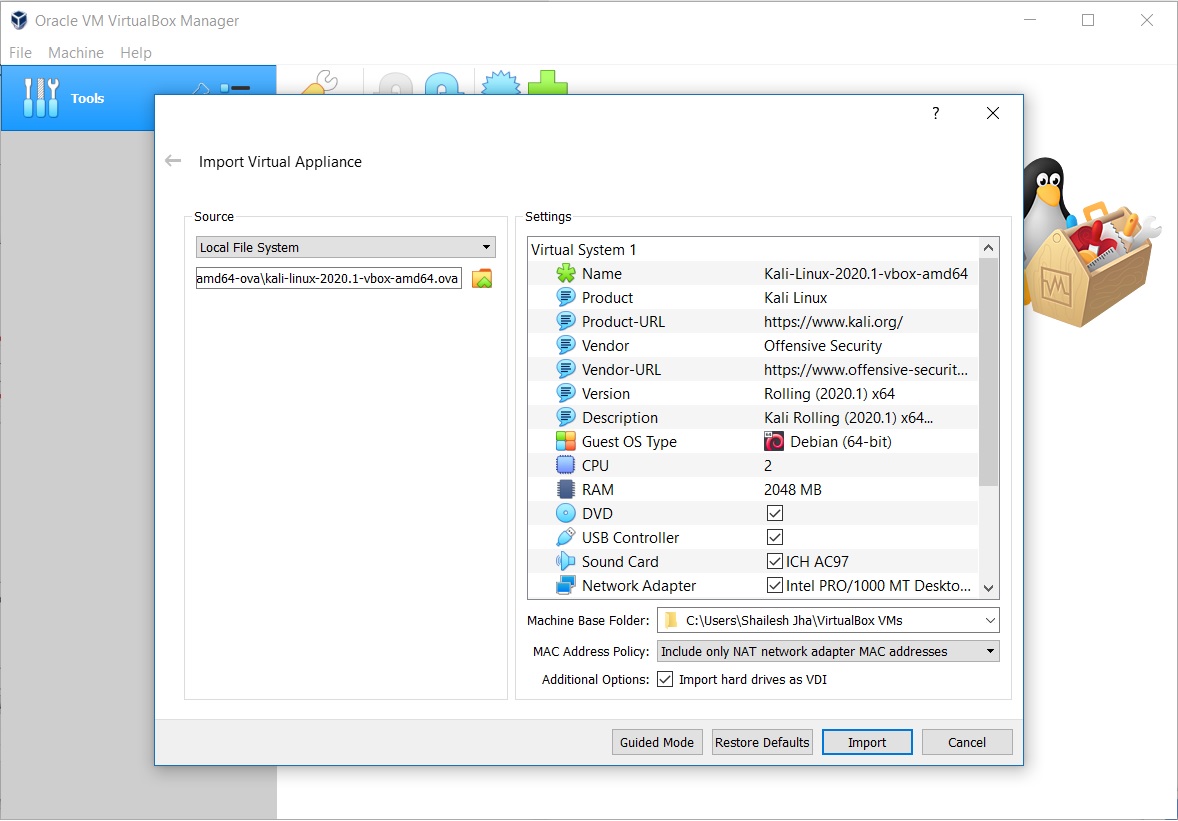
Task: Click the settings list scroll down arrow
Action: [989, 588]
